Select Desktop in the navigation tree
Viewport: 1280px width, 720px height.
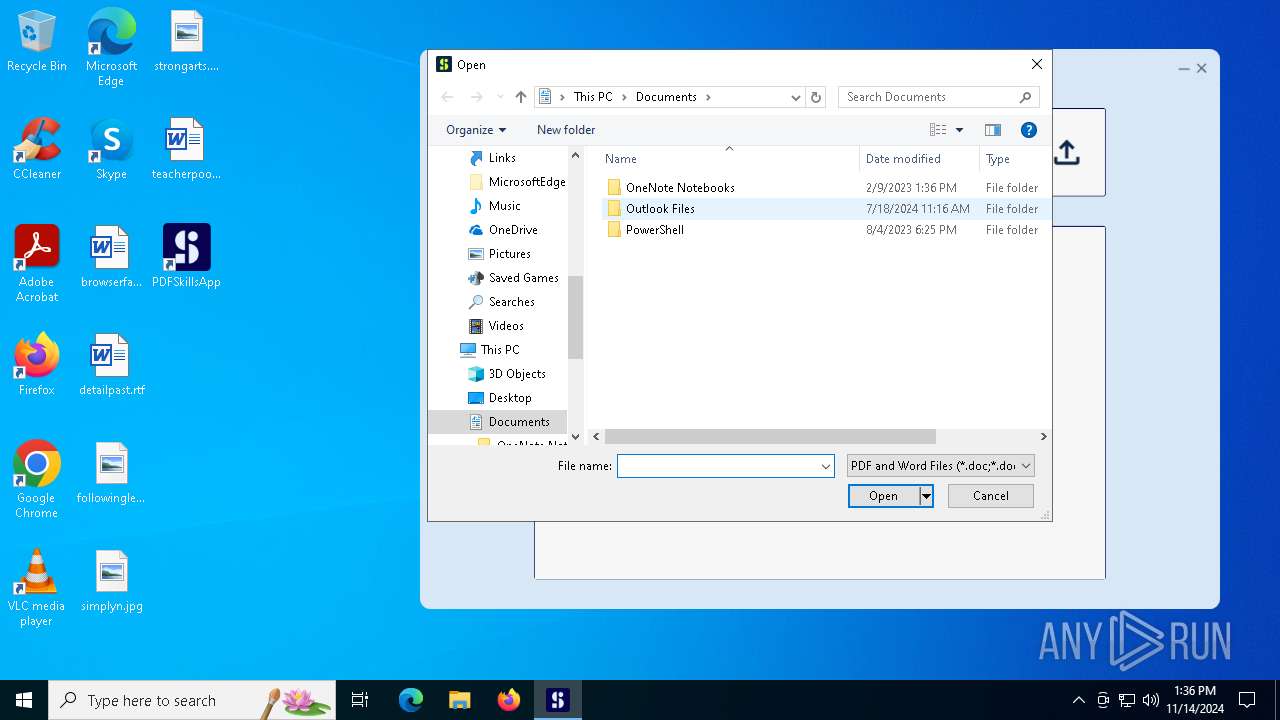pos(510,398)
